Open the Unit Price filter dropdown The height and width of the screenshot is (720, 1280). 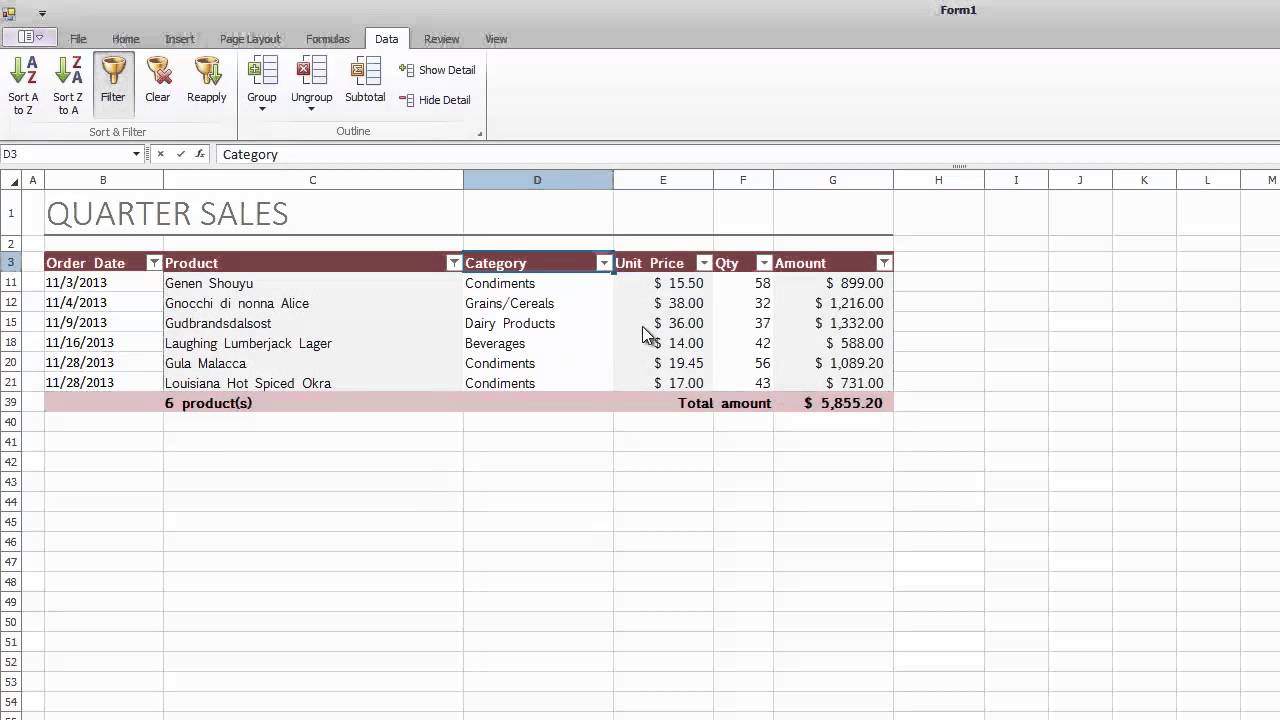coord(704,263)
